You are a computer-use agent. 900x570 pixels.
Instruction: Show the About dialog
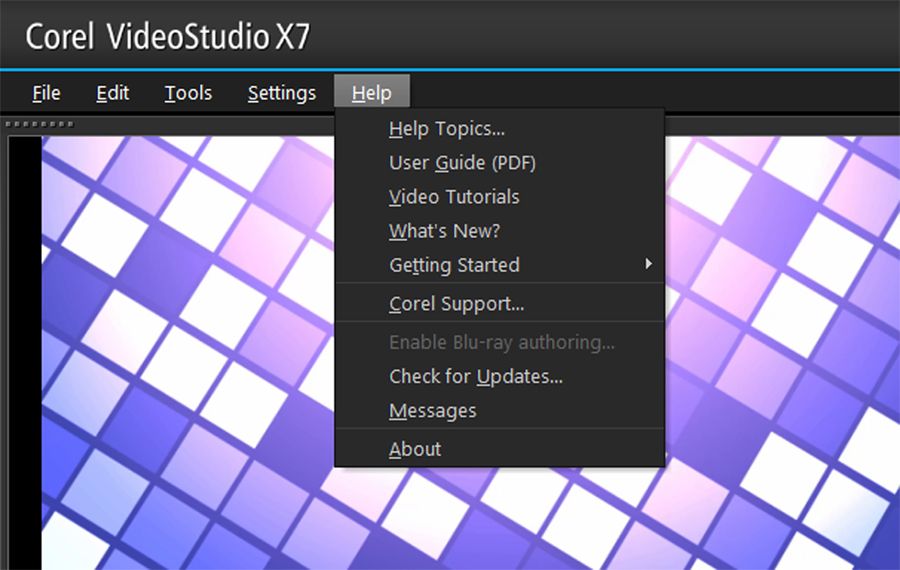pos(415,449)
